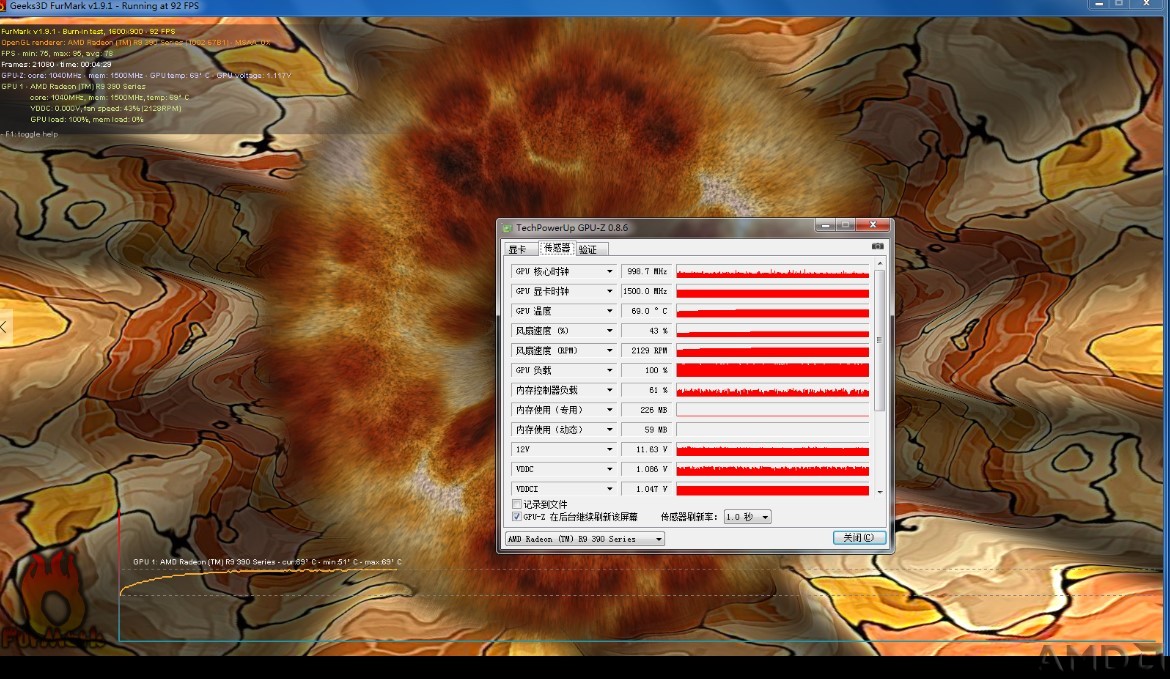Viewport: 1170px width, 679px height.
Task: Click the 100 % GPU load value in GPU-Z
Action: coord(646,370)
